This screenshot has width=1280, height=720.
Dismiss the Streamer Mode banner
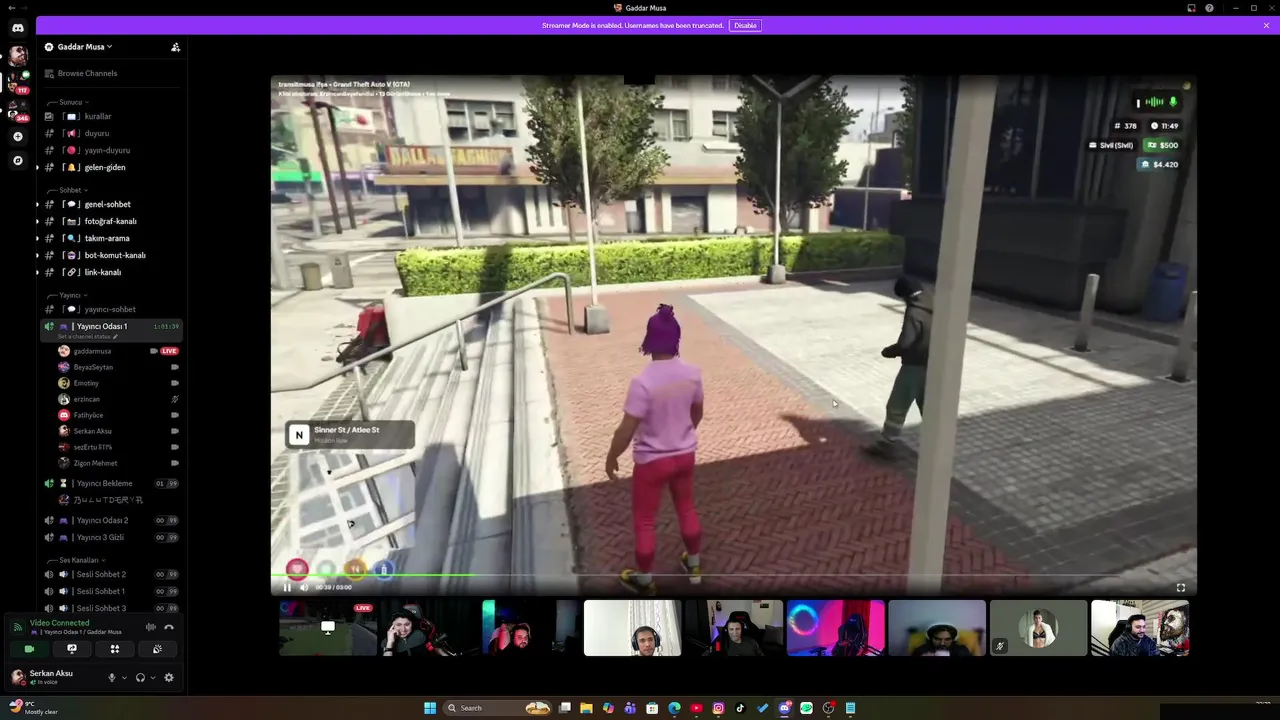pyautogui.click(x=1266, y=25)
